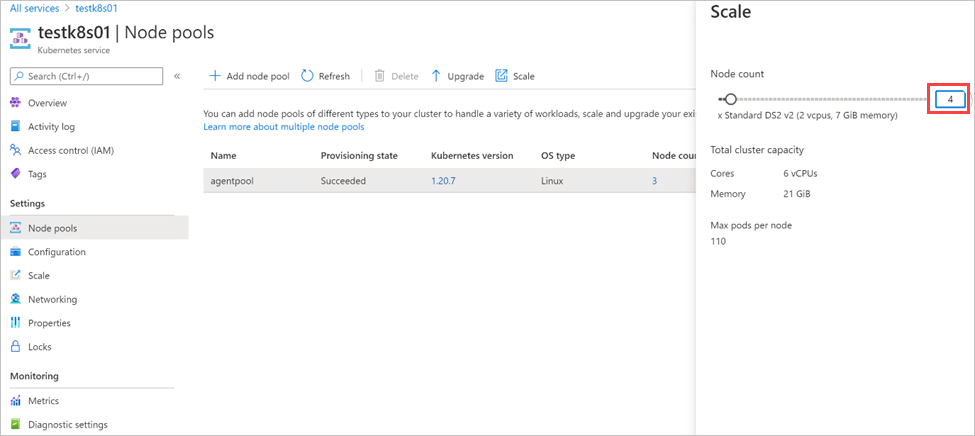Open the Properties menu item
This screenshot has width=975, height=436.
point(49,323)
